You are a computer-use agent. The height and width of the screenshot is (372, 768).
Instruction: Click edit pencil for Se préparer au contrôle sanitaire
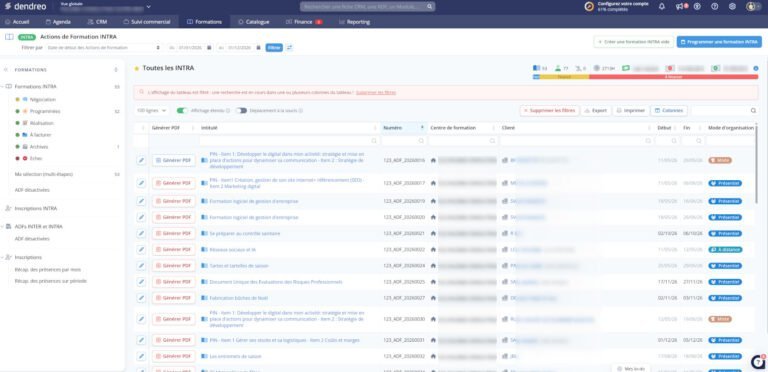click(141, 233)
